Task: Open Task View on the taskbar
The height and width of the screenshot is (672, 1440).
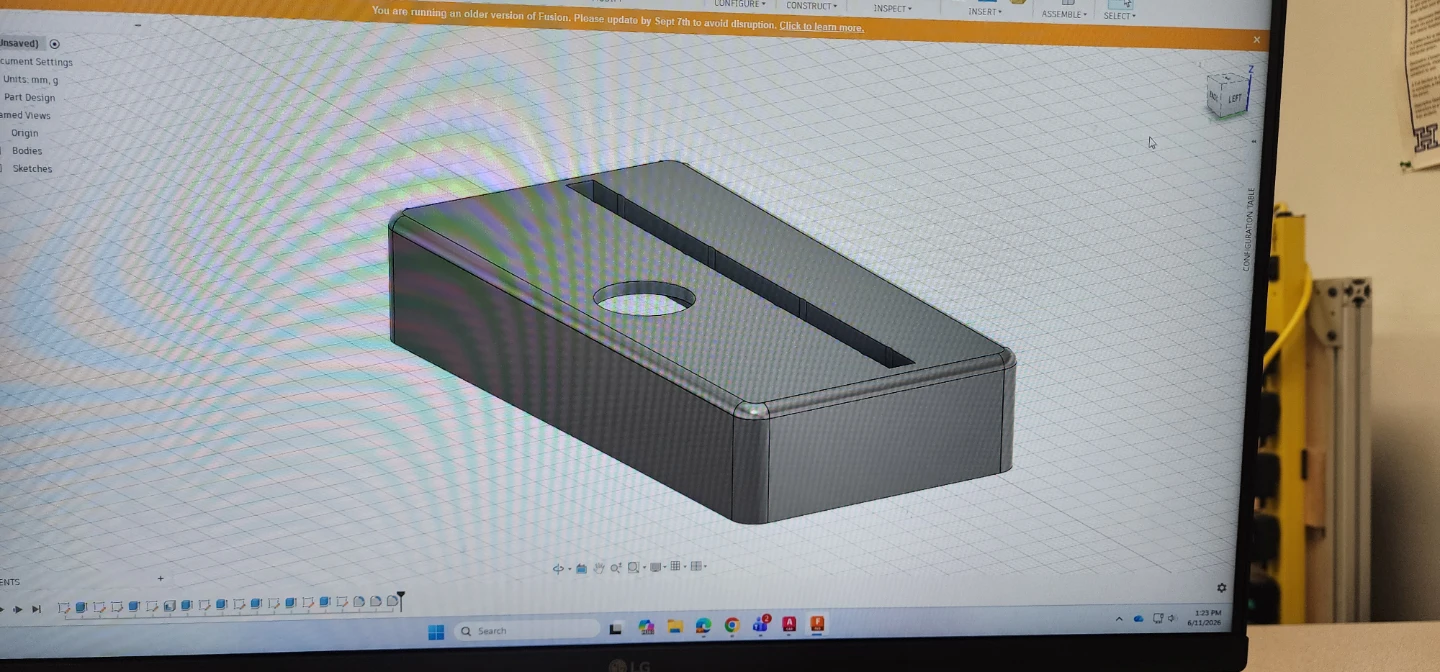Action: [616, 629]
